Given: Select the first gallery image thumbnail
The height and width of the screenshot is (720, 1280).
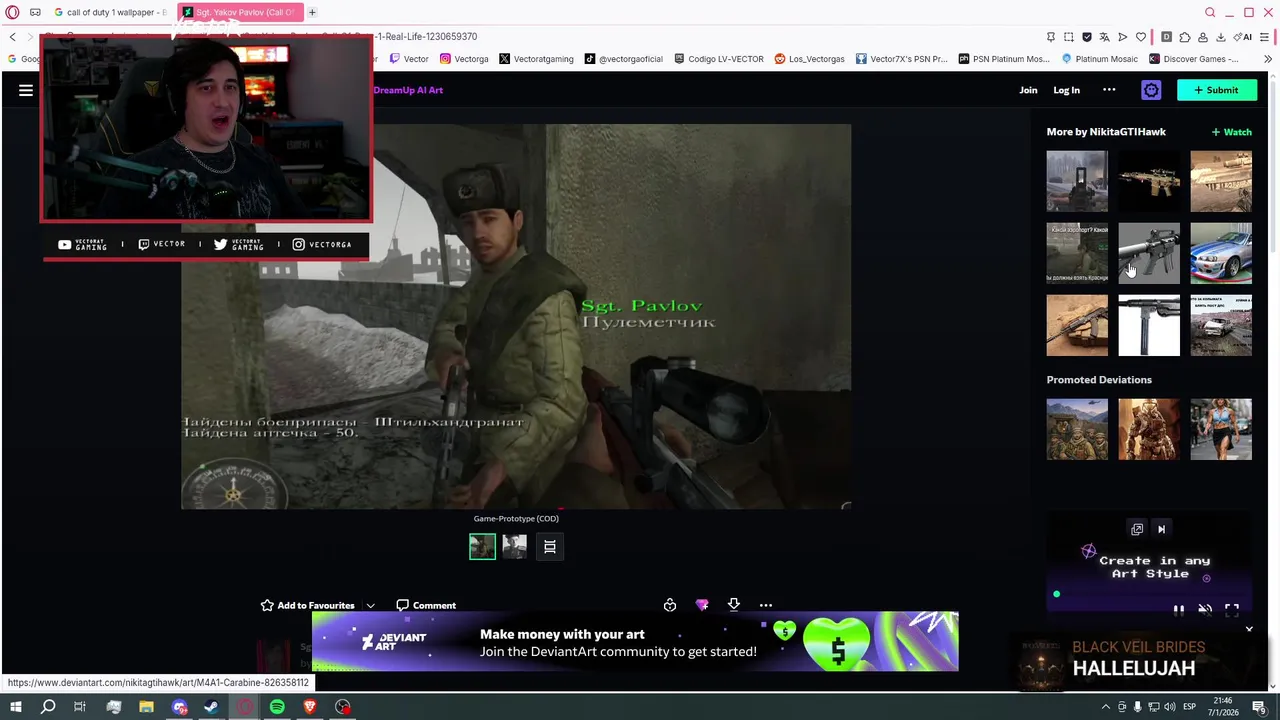Looking at the screenshot, I should pos(482,546).
